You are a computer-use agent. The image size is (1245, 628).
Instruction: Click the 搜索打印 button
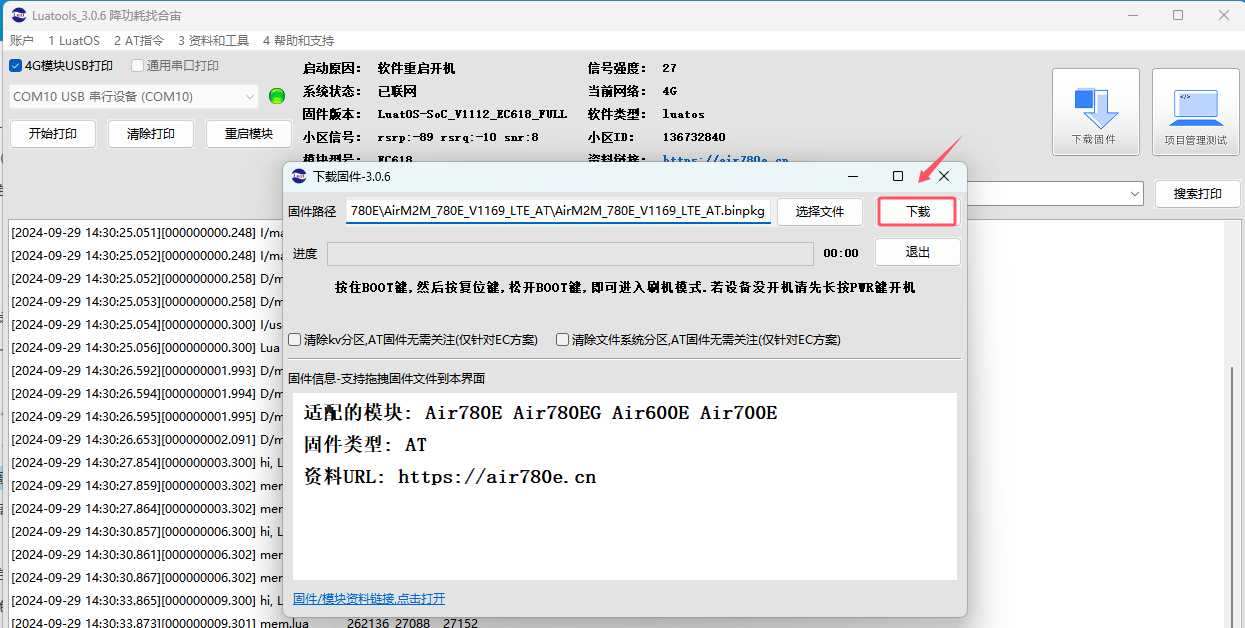1198,194
